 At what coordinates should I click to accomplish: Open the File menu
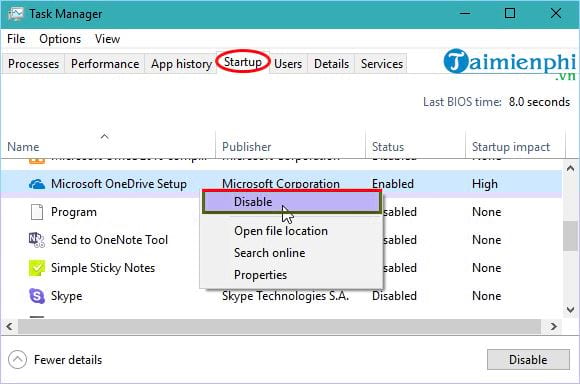pyautogui.click(x=16, y=39)
